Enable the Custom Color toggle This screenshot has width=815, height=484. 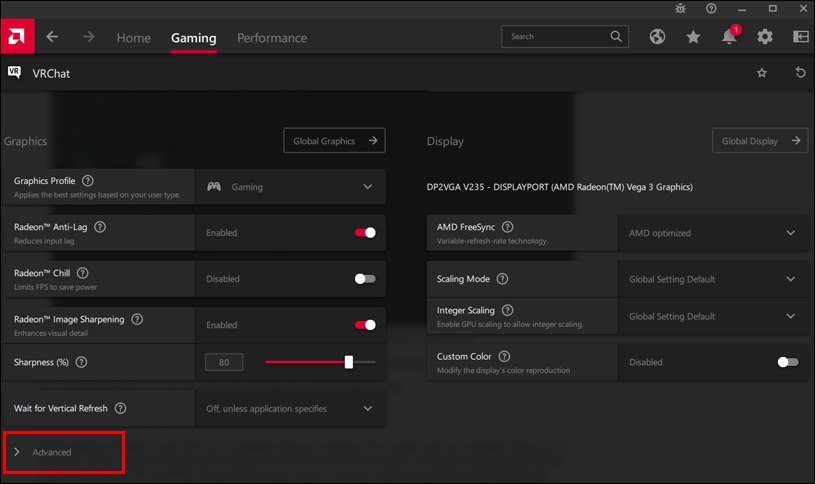tap(788, 362)
